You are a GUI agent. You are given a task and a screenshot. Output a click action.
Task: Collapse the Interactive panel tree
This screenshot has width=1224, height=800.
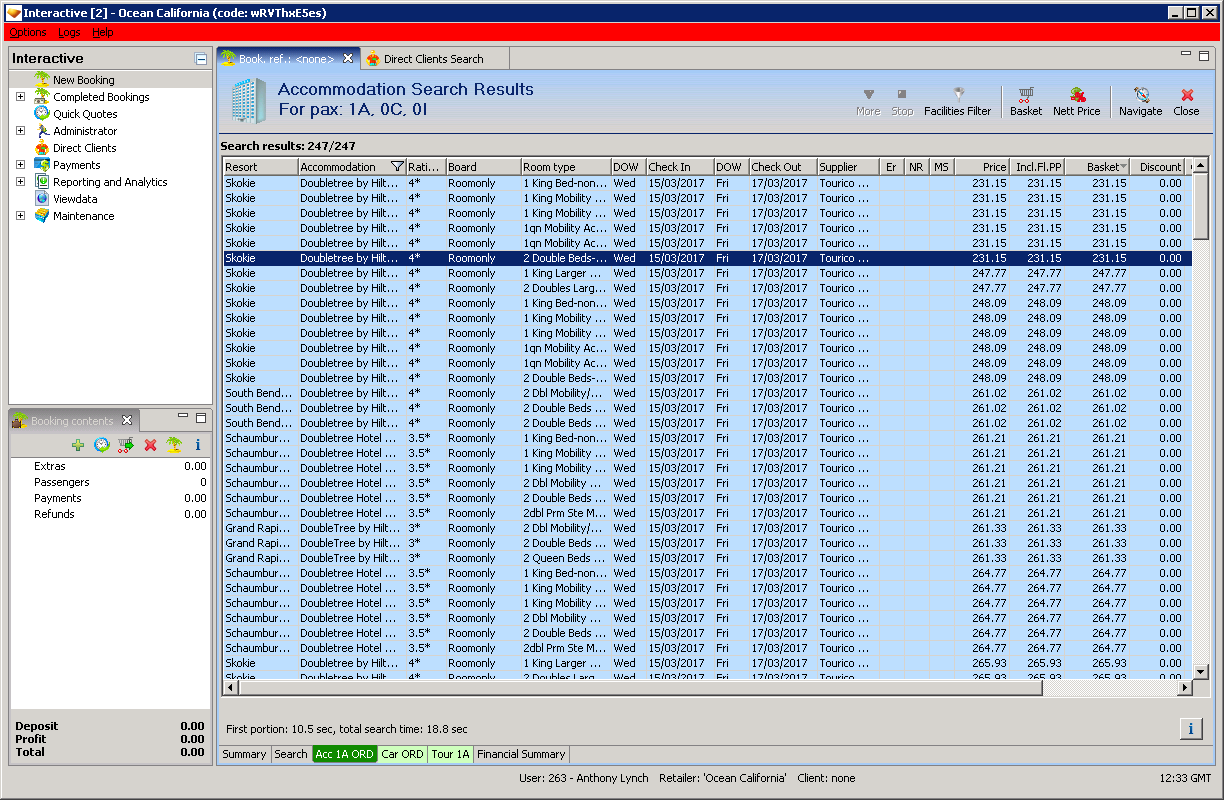201,59
